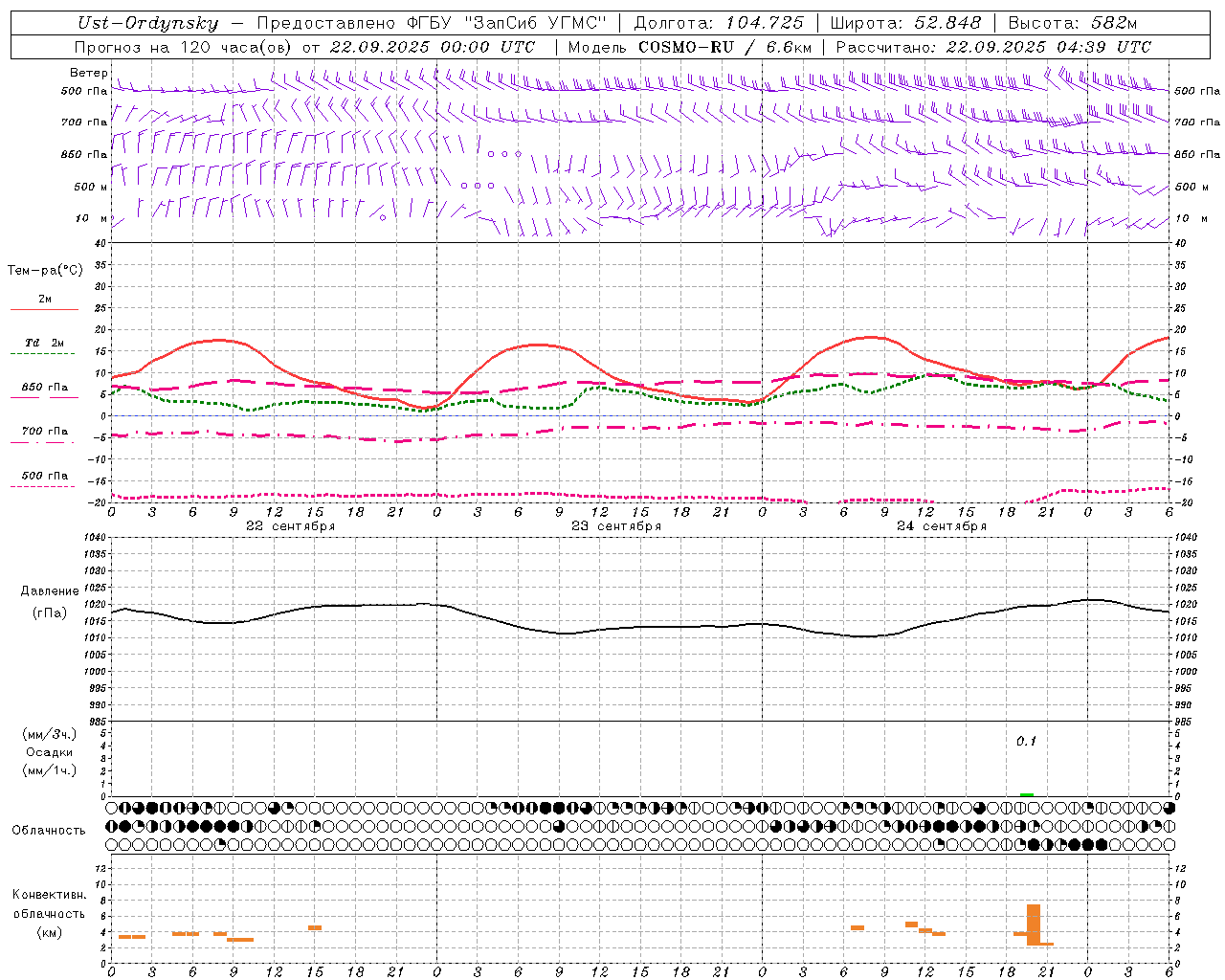Viewport: 1225px width, 980px height.
Task: Click the station name Ust-Ordynsky
Action: click(147, 23)
